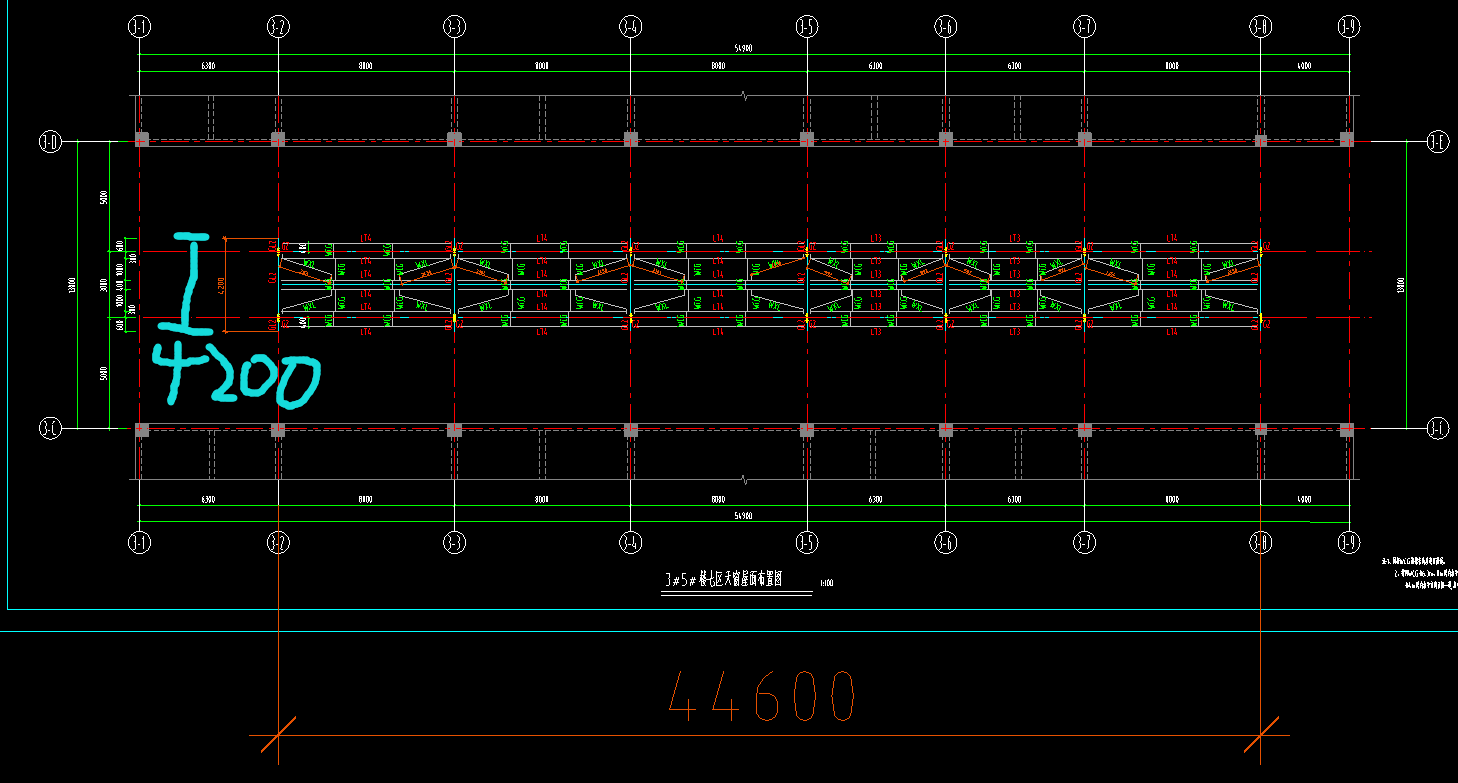1458x783 pixels.
Task: Click top dimension between bubbles 3-2 and 3-3
Action: [366, 66]
